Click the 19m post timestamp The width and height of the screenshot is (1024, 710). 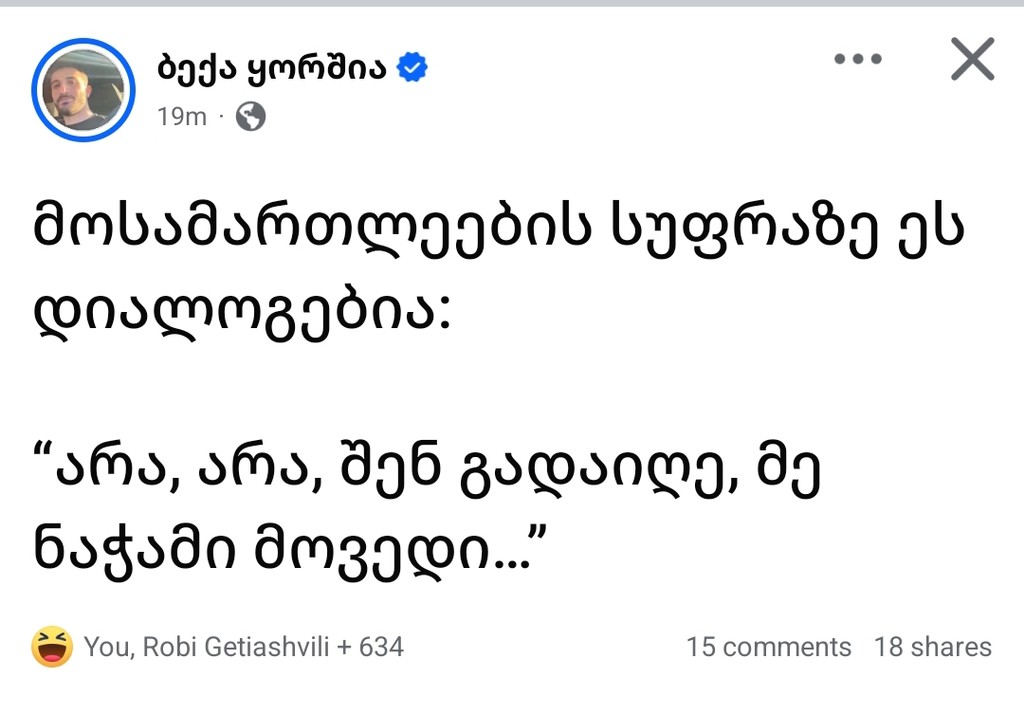(x=181, y=117)
